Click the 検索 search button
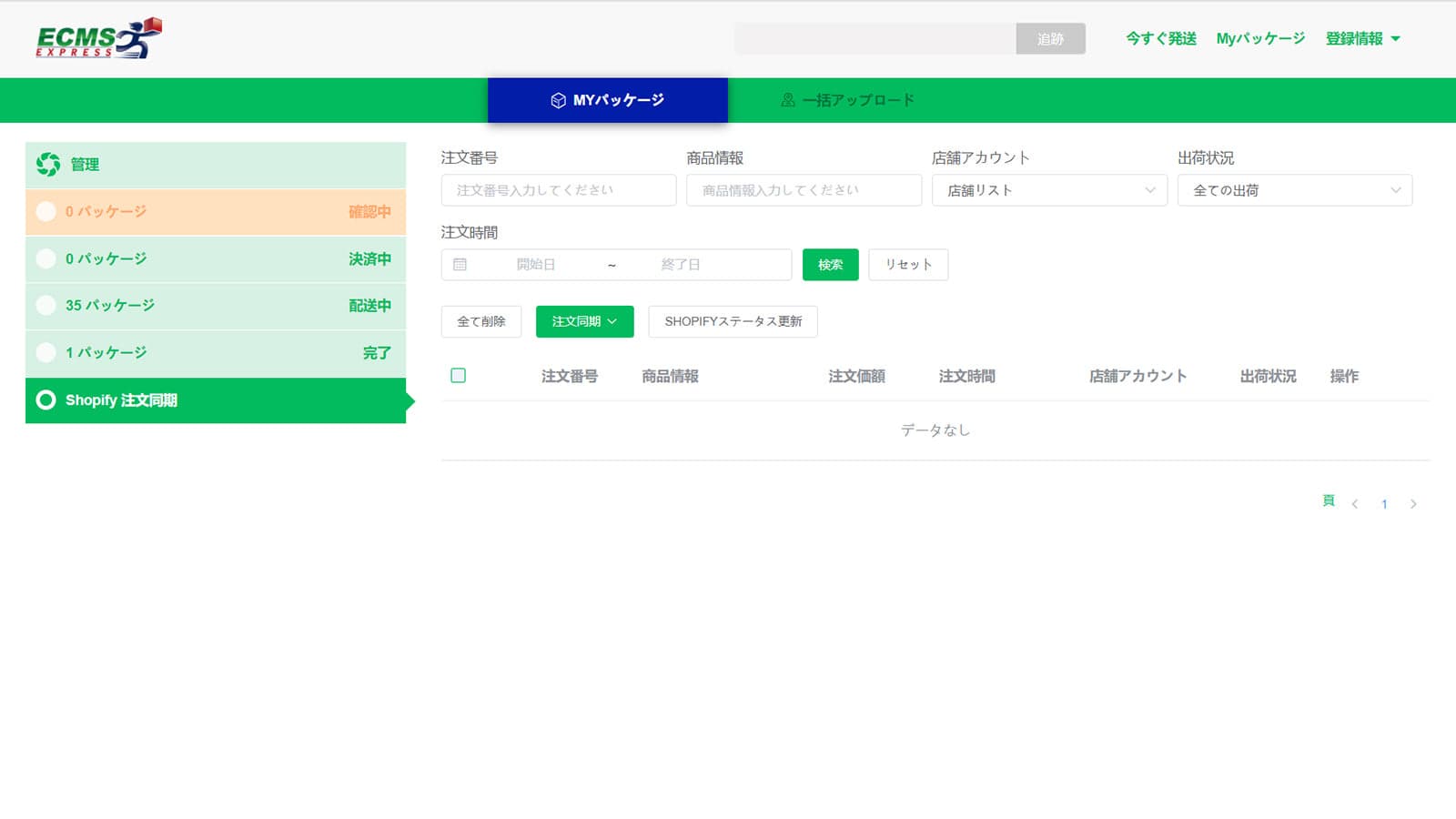This screenshot has width=1456, height=819. click(x=829, y=265)
